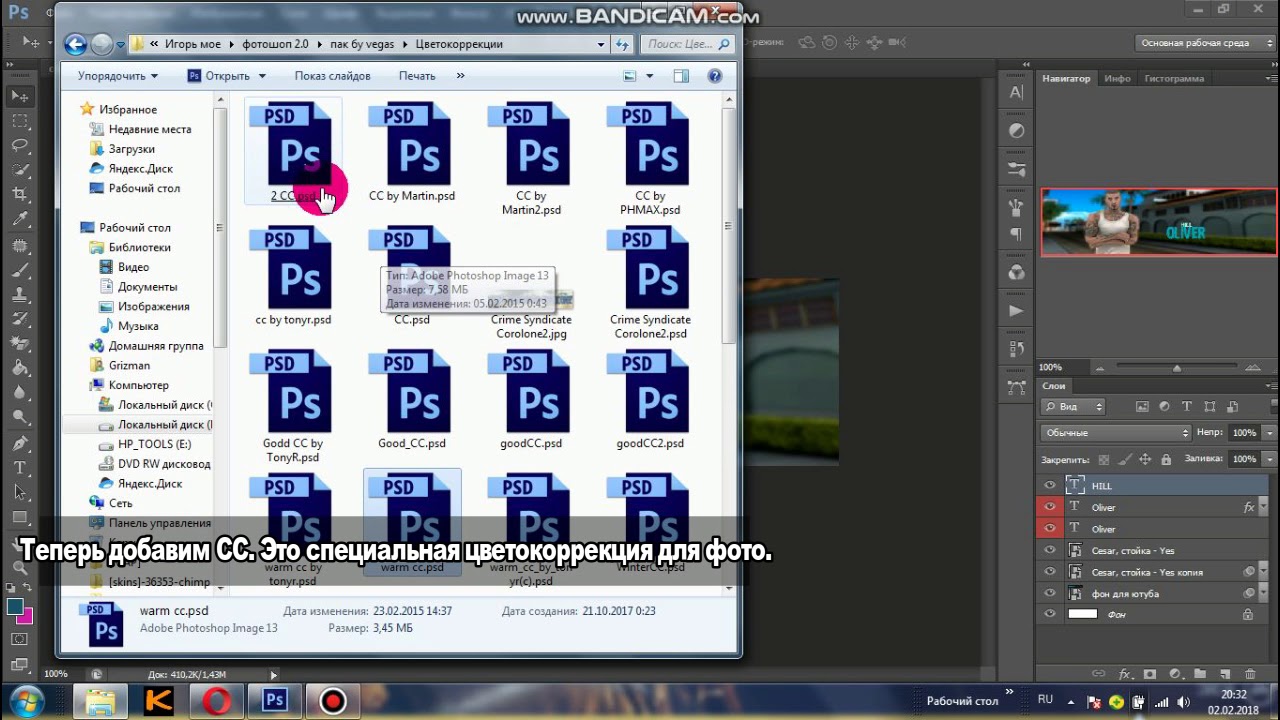Toggle lock all padlock icon
Screen dimensions: 1280x720
pyautogui.click(x=1166, y=460)
